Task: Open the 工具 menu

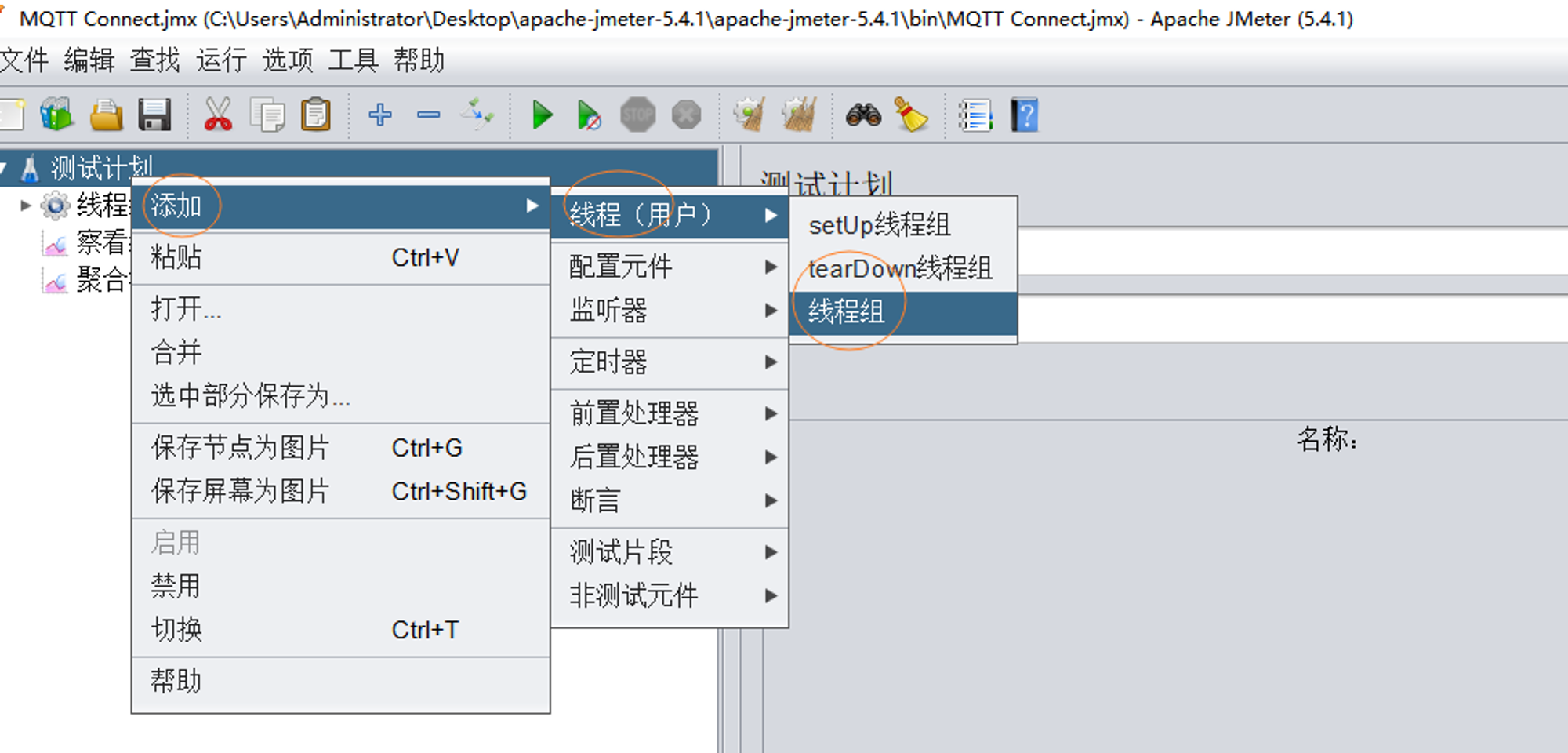Action: (x=354, y=60)
